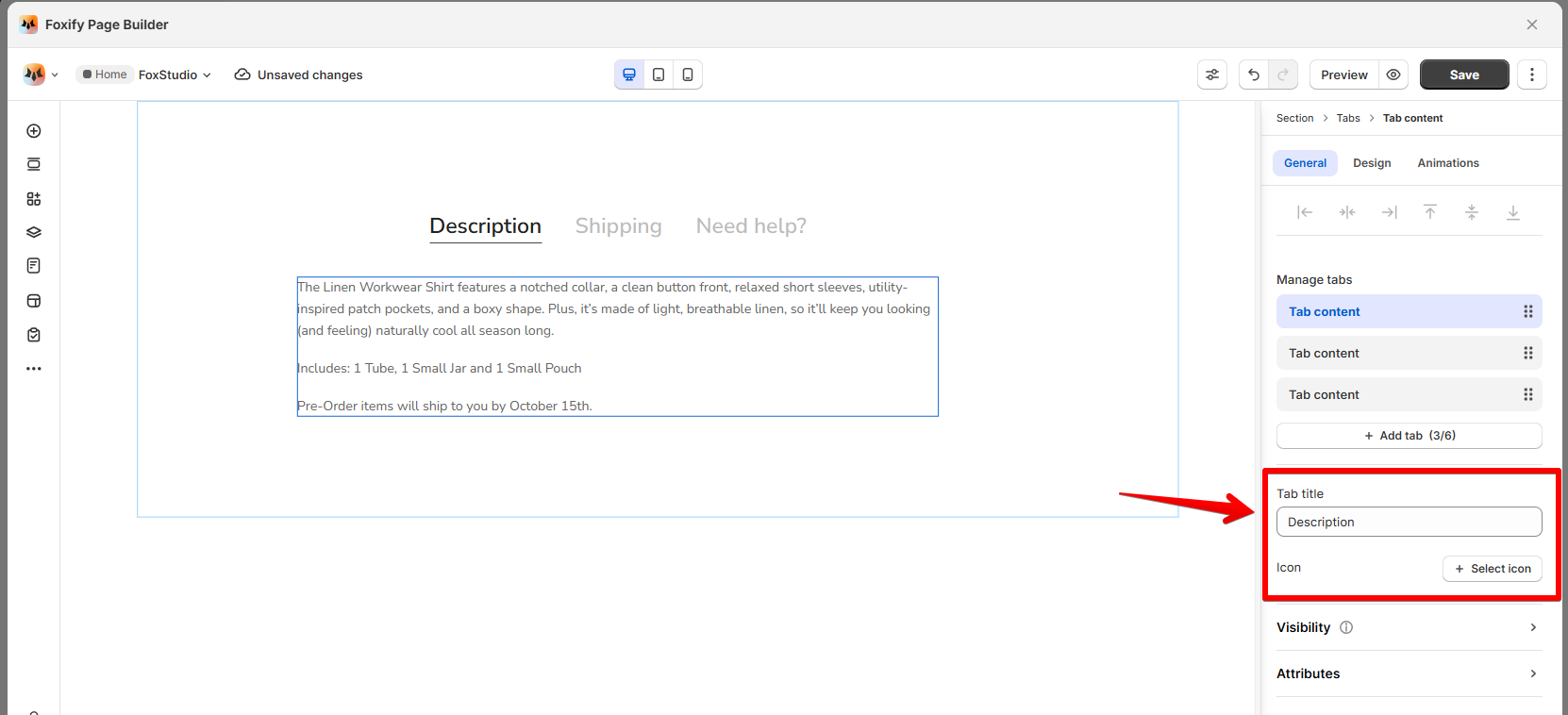The image size is (1568, 715).
Task: Click the Home page badge
Action: (x=105, y=75)
